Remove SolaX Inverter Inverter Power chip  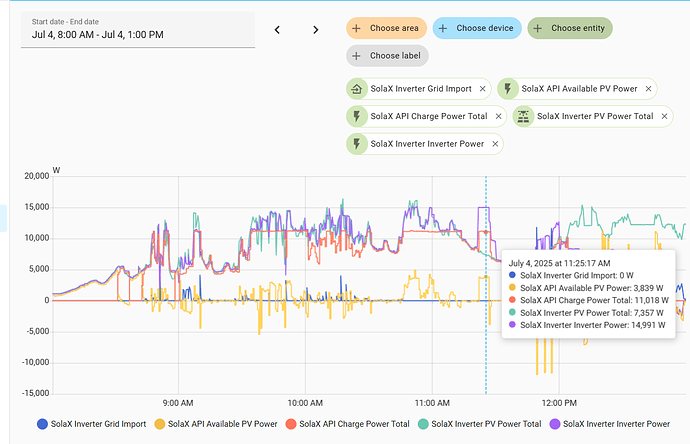pyautogui.click(x=495, y=144)
